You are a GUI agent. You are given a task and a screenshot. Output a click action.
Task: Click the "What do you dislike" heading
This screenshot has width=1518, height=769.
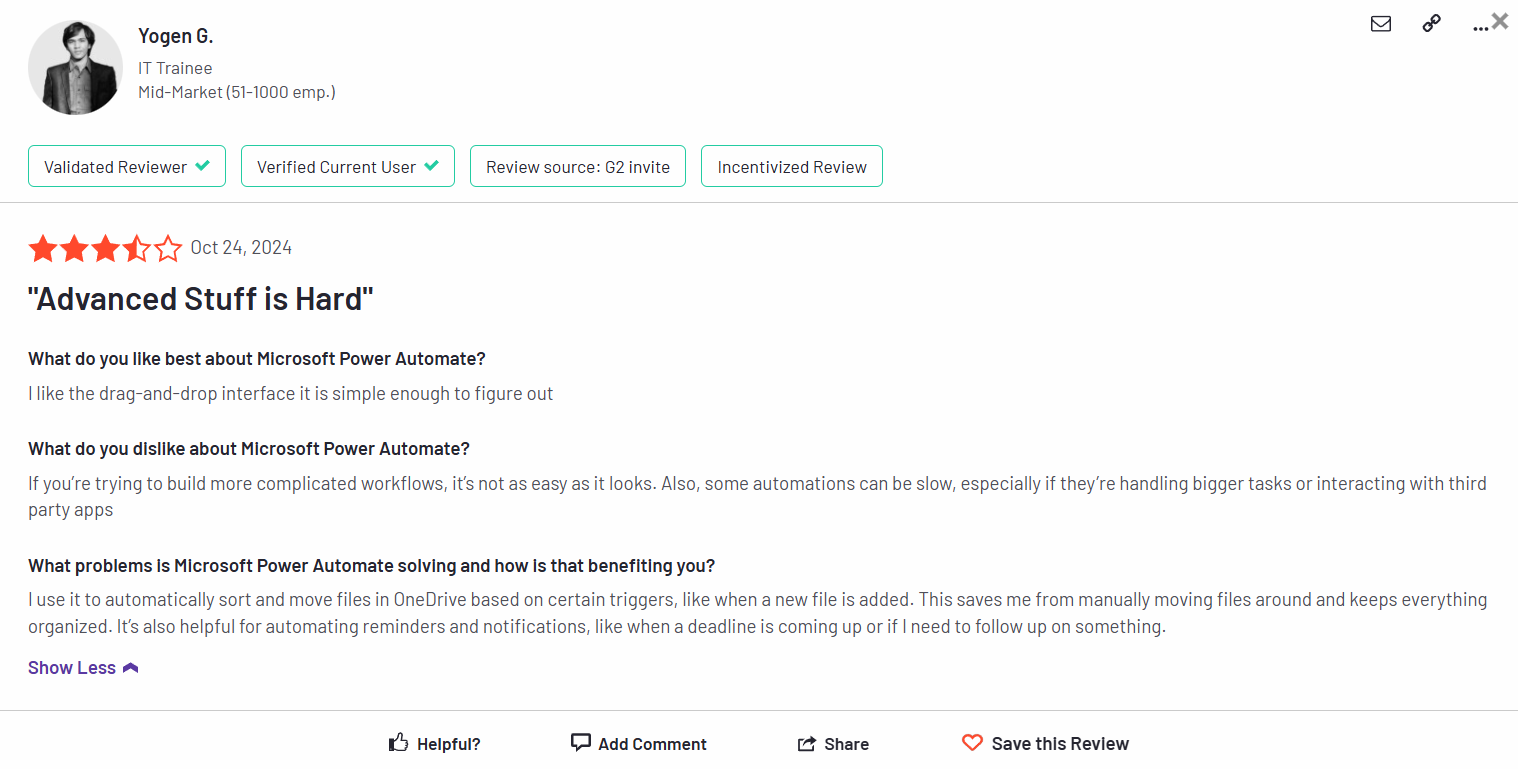tap(249, 448)
